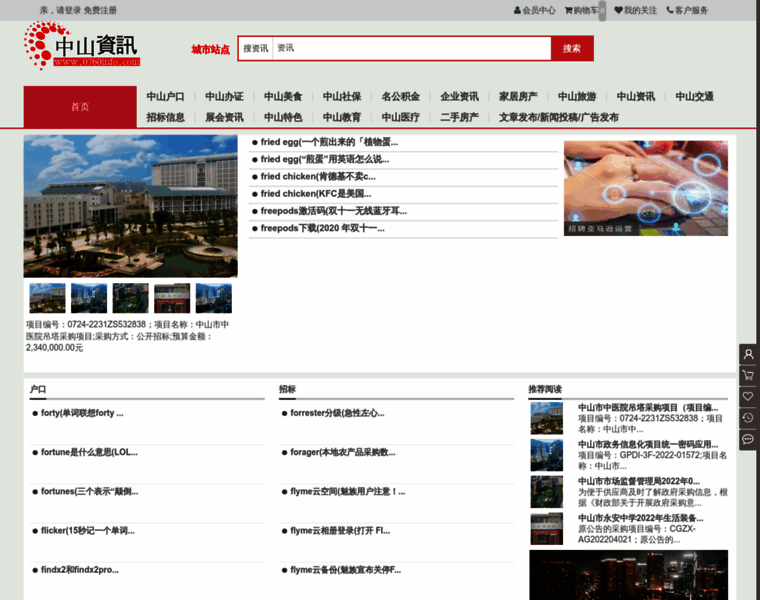Open the freepods激活码 article link
This screenshot has height=600, width=760.
point(333,211)
